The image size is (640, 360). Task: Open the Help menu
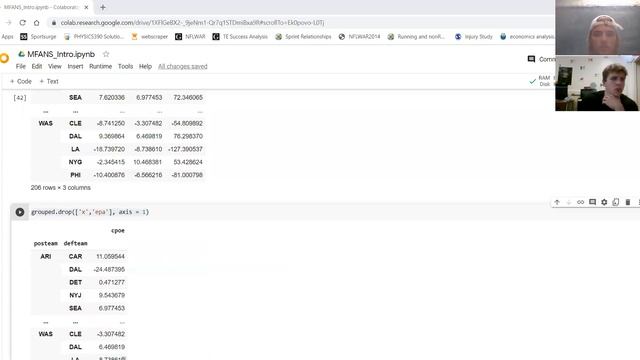coord(145,67)
